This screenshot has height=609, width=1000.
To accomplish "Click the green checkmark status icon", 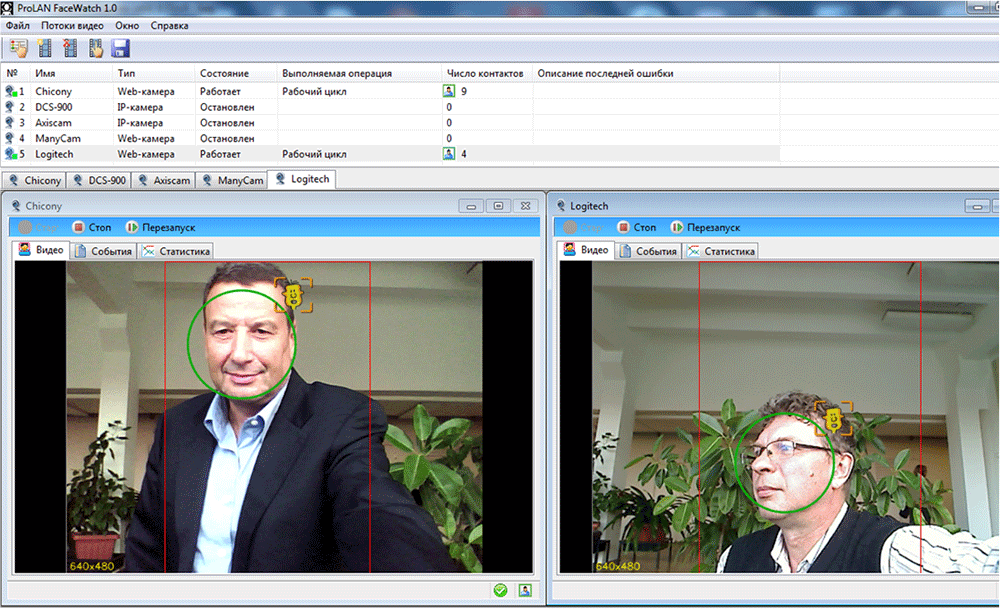I will (x=500, y=590).
